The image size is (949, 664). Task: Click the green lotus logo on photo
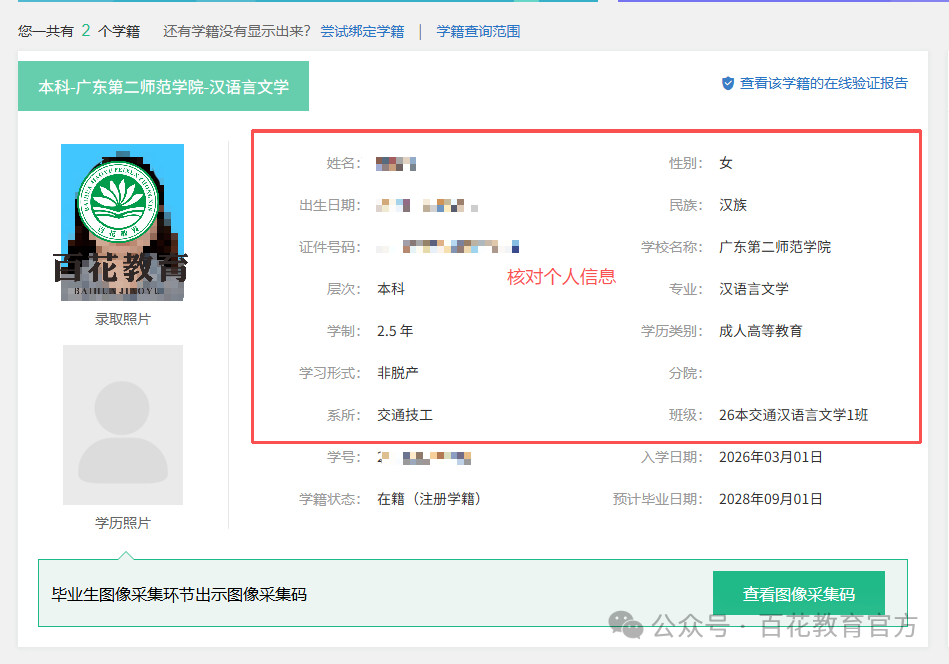[119, 199]
